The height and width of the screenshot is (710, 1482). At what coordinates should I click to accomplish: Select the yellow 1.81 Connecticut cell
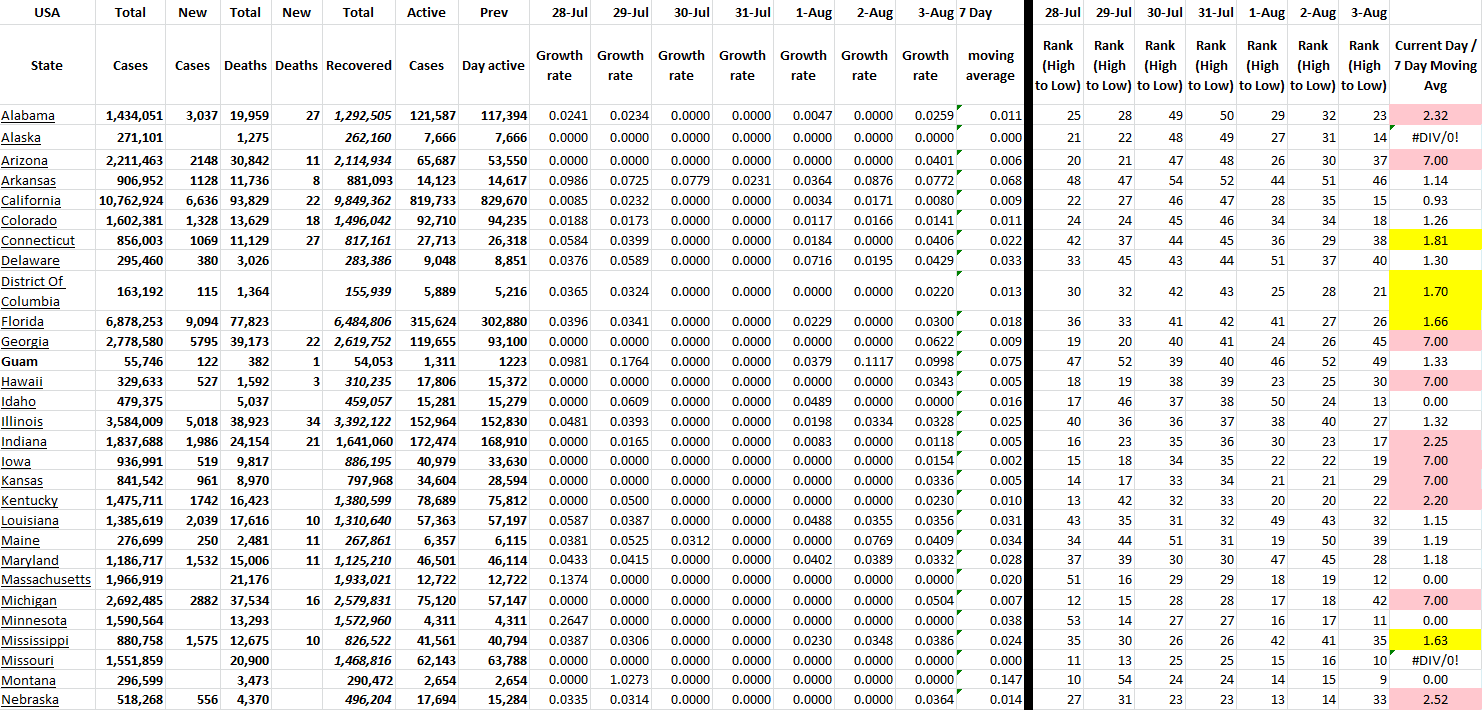(1435, 241)
